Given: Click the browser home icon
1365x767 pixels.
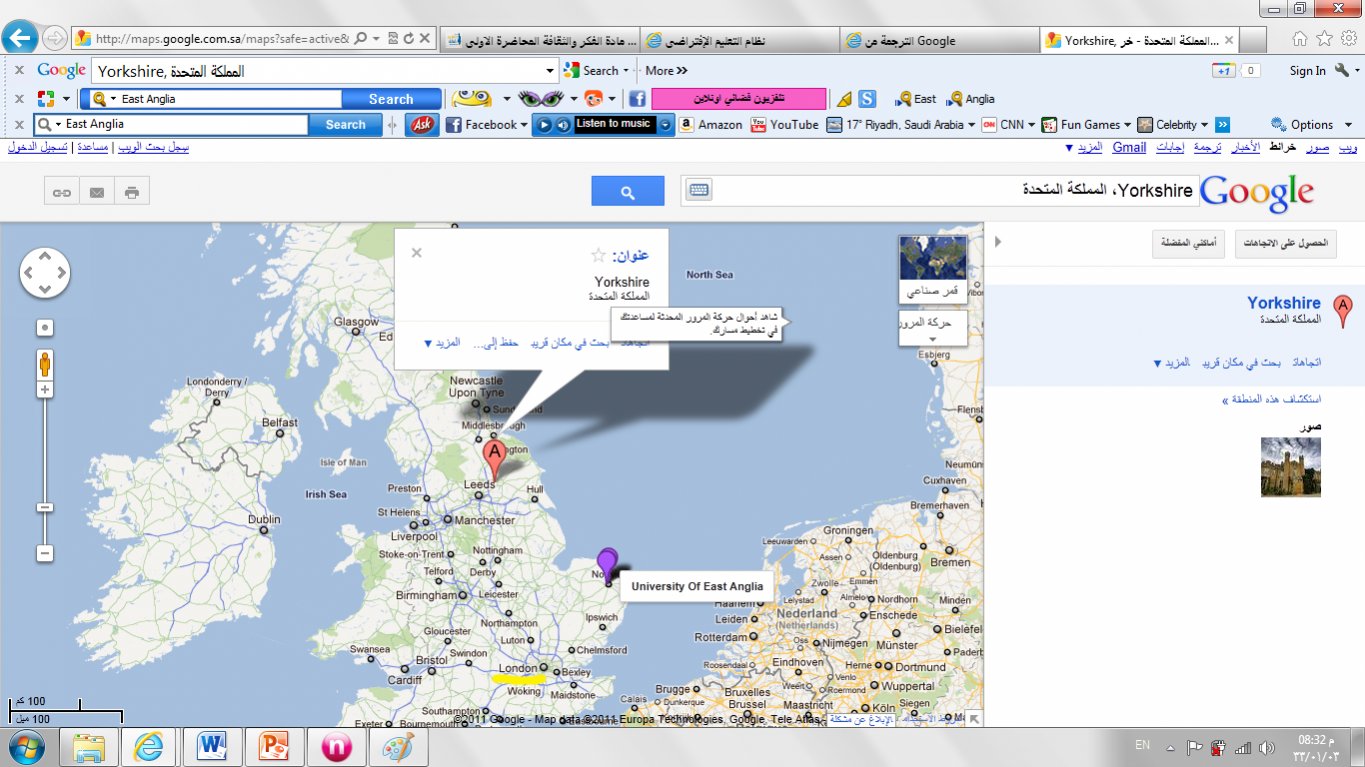Looking at the screenshot, I should click(x=1300, y=39).
